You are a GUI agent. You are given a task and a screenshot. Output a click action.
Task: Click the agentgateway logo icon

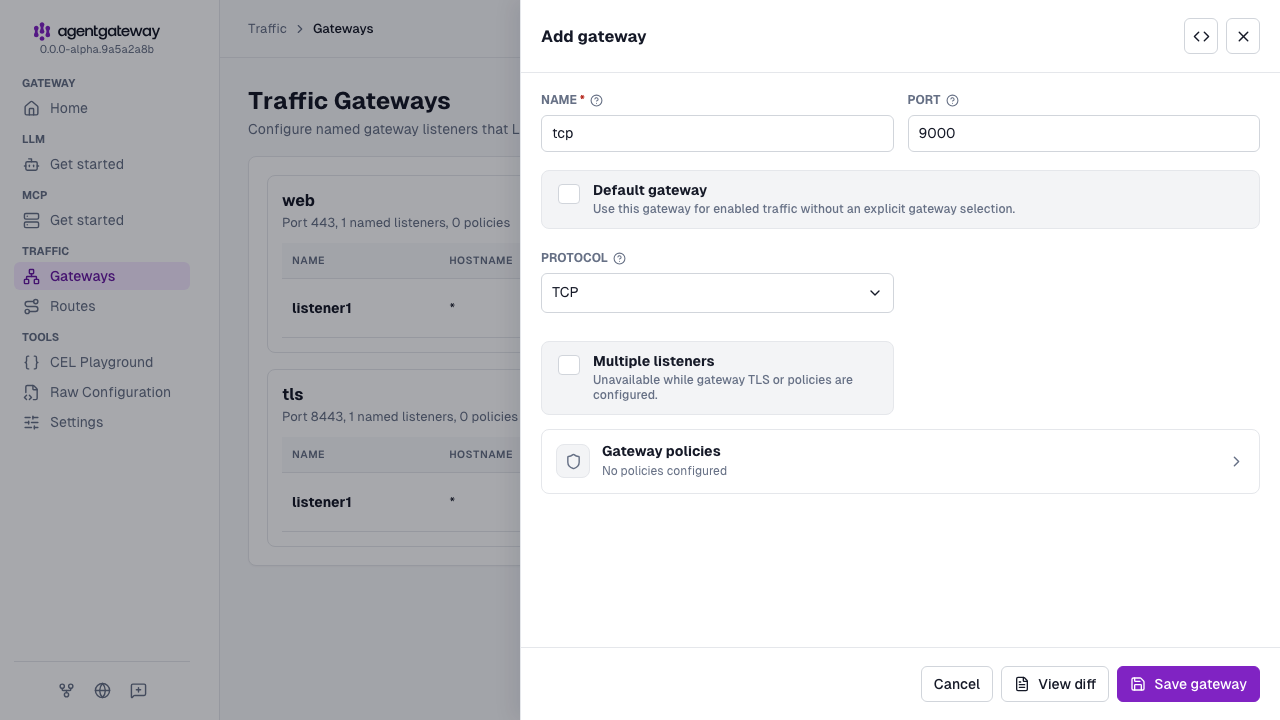click(41, 32)
